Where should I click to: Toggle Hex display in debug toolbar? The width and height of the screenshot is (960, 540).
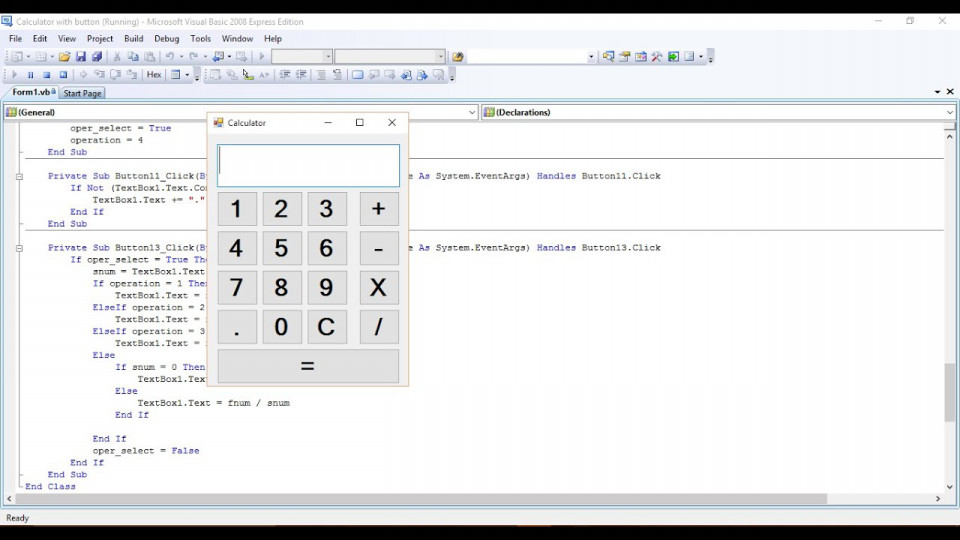click(154, 75)
